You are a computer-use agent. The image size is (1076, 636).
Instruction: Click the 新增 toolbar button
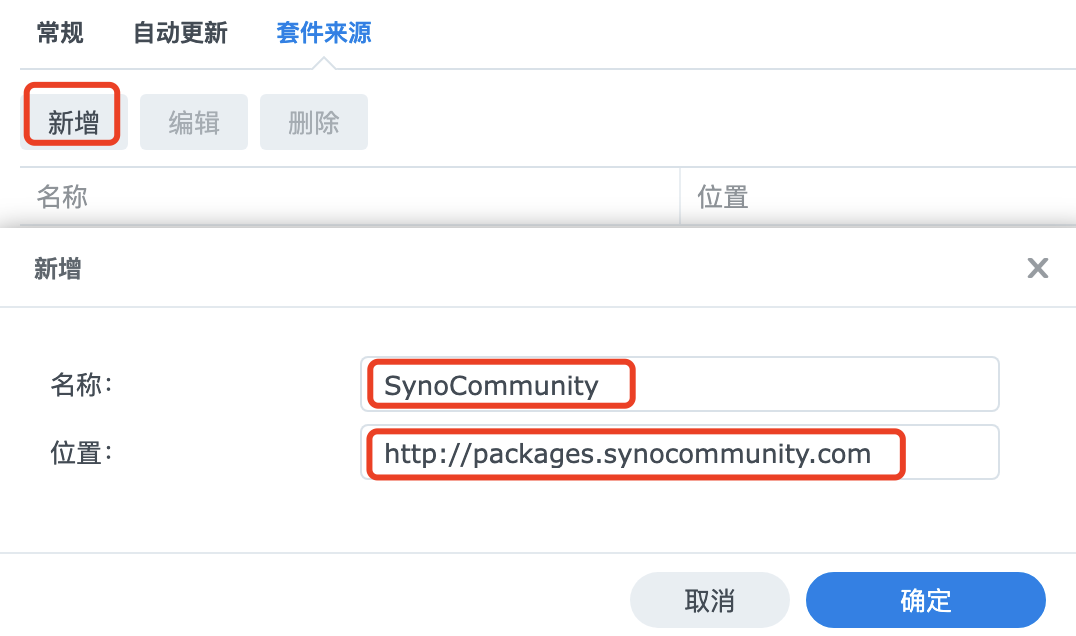pyautogui.click(x=74, y=123)
